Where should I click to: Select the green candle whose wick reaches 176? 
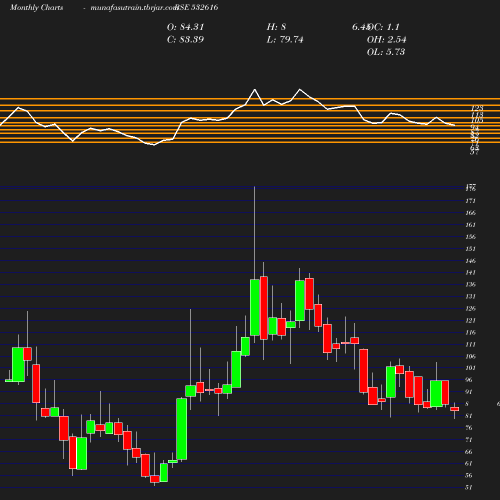click(x=255, y=307)
